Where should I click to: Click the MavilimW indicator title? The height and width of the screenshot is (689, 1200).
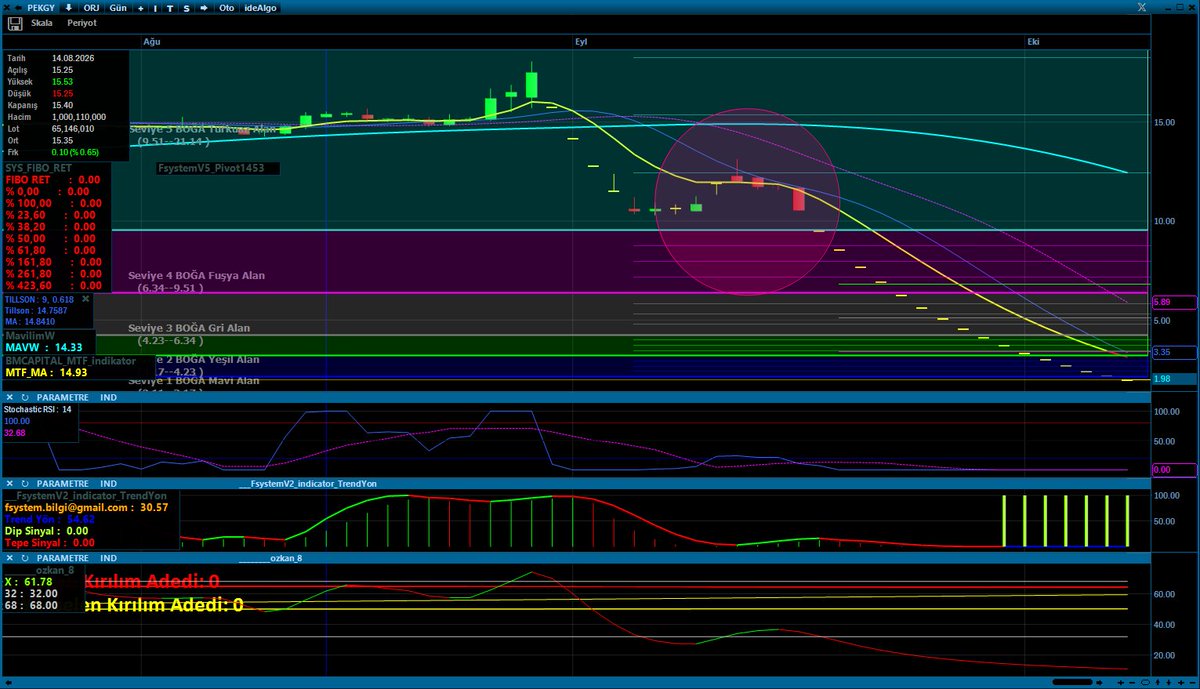click(29, 336)
